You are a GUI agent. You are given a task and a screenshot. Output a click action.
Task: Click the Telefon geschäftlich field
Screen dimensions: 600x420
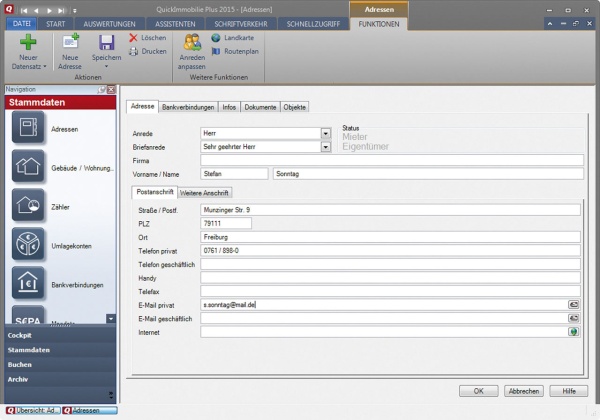390,264
